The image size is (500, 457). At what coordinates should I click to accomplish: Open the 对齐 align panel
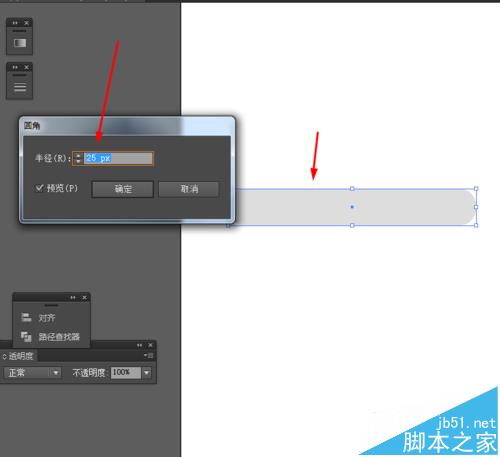pos(38,318)
